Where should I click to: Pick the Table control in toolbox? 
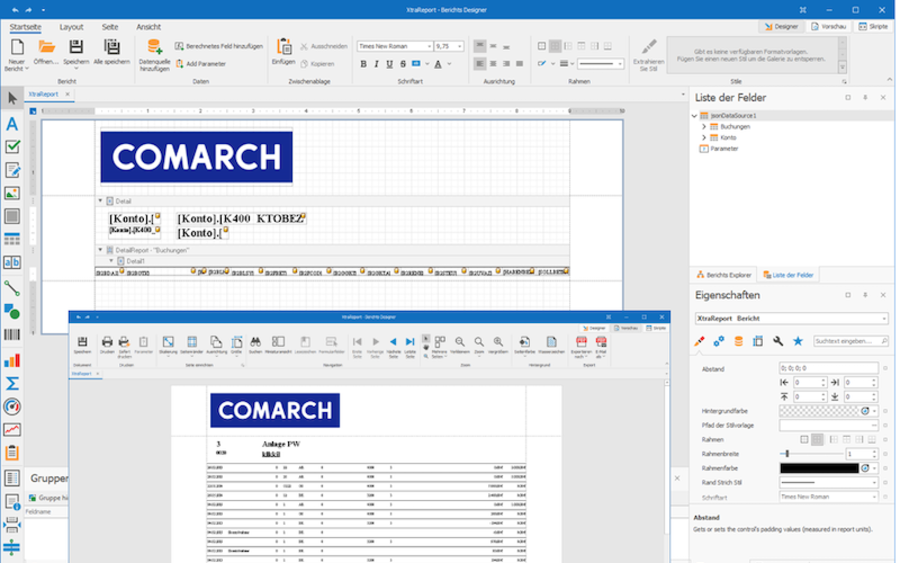pyautogui.click(x=12, y=239)
